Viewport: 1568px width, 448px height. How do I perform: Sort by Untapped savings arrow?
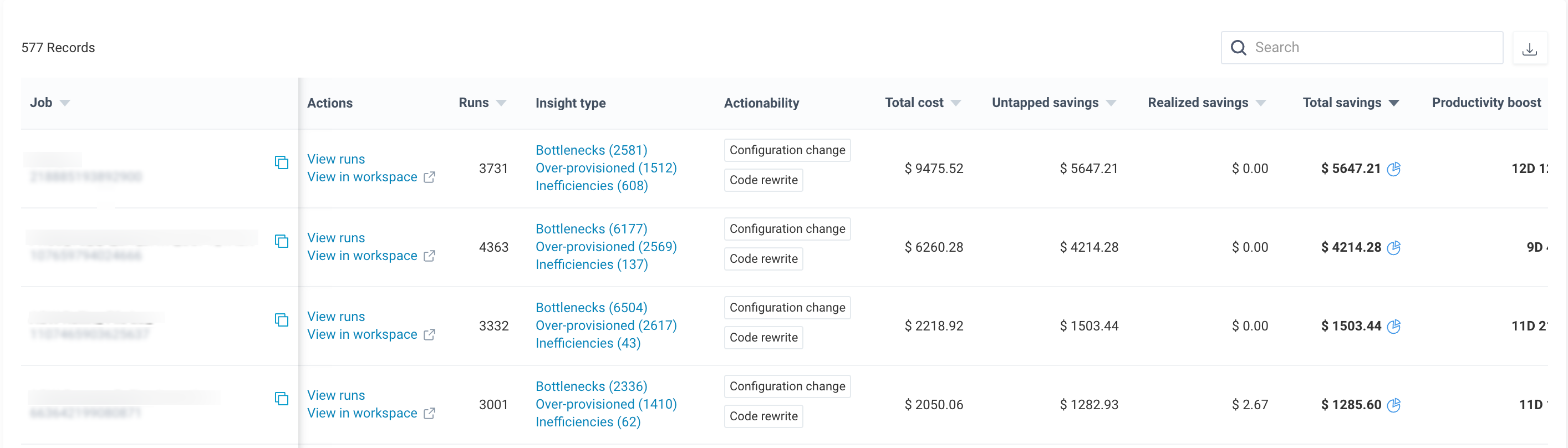[x=1111, y=103]
